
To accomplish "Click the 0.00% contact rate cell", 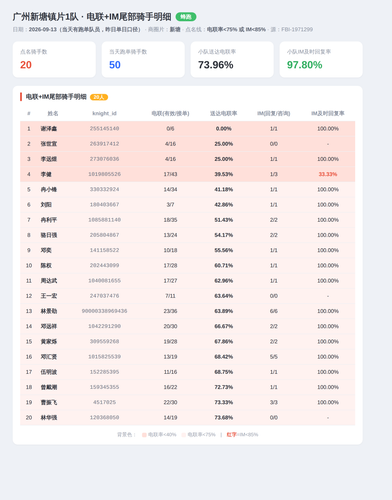I will (x=223, y=129).
